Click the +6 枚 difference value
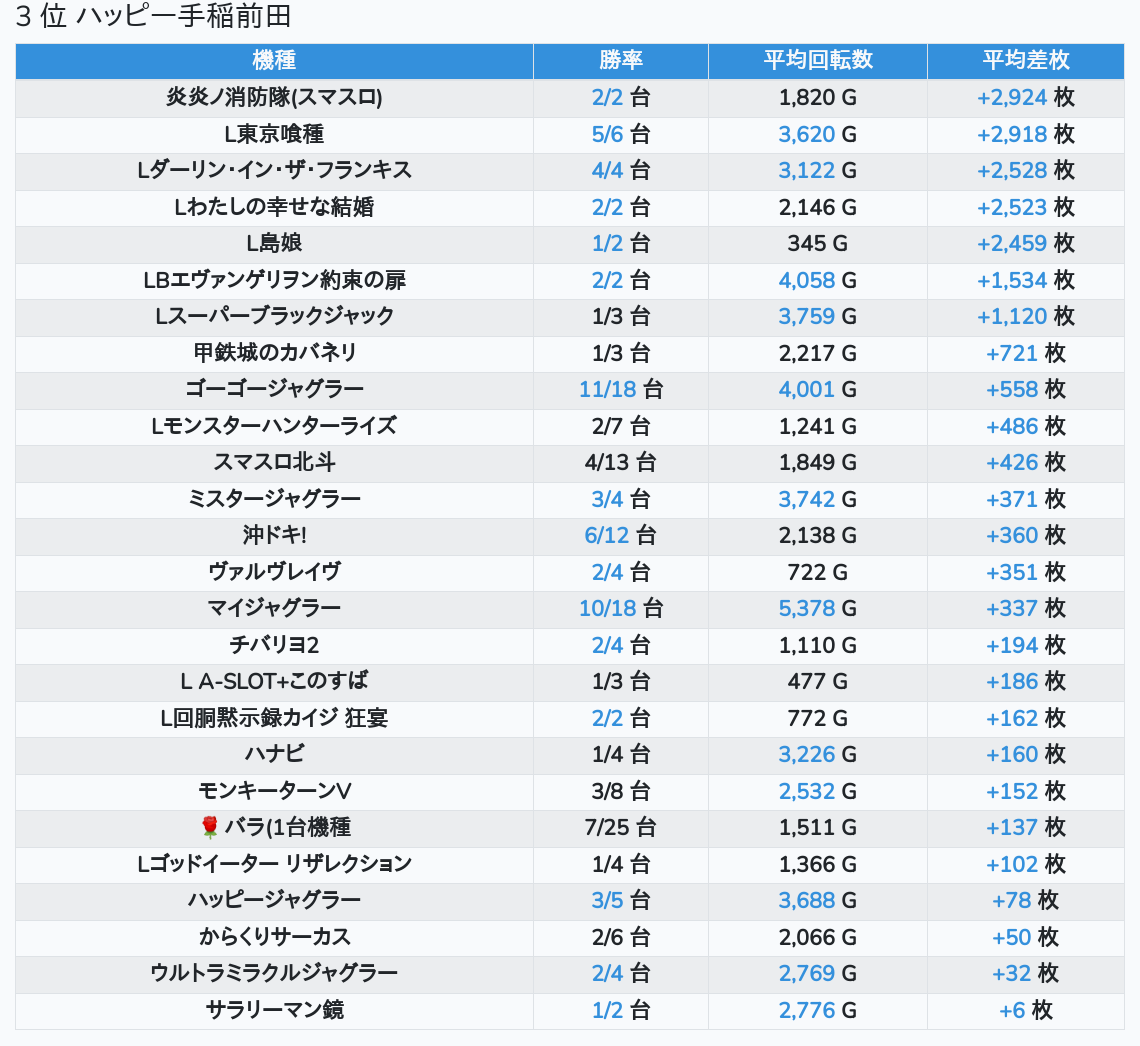 click(1026, 1010)
